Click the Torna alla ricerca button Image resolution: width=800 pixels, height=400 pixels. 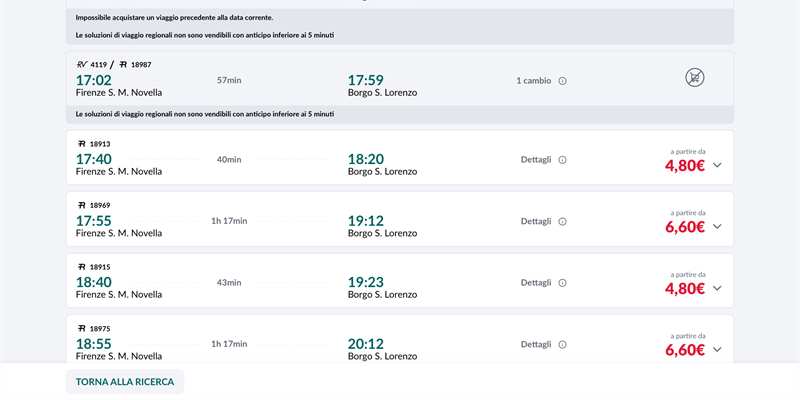pos(125,382)
